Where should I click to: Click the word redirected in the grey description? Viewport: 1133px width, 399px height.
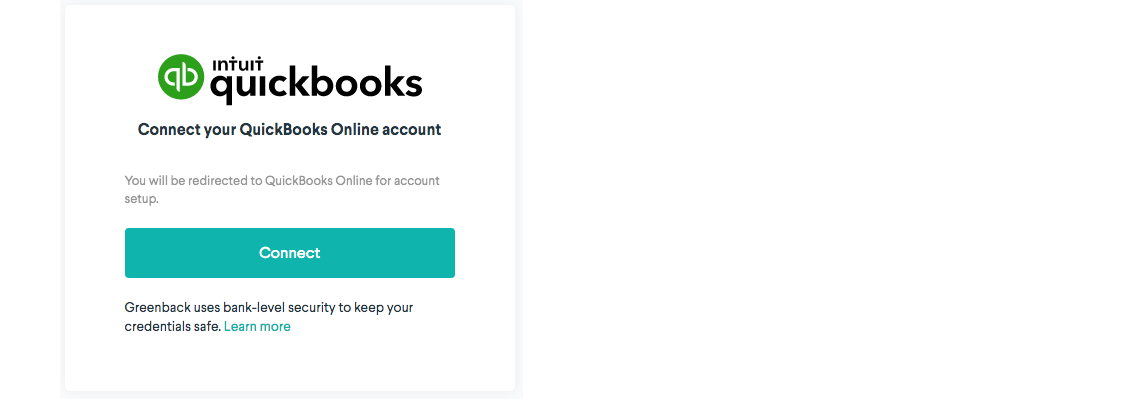219,181
